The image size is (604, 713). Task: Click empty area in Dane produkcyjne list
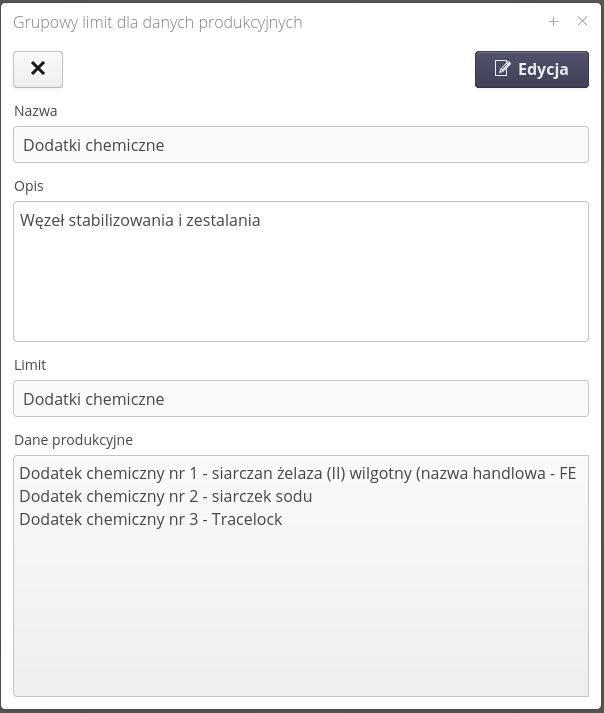click(x=300, y=620)
